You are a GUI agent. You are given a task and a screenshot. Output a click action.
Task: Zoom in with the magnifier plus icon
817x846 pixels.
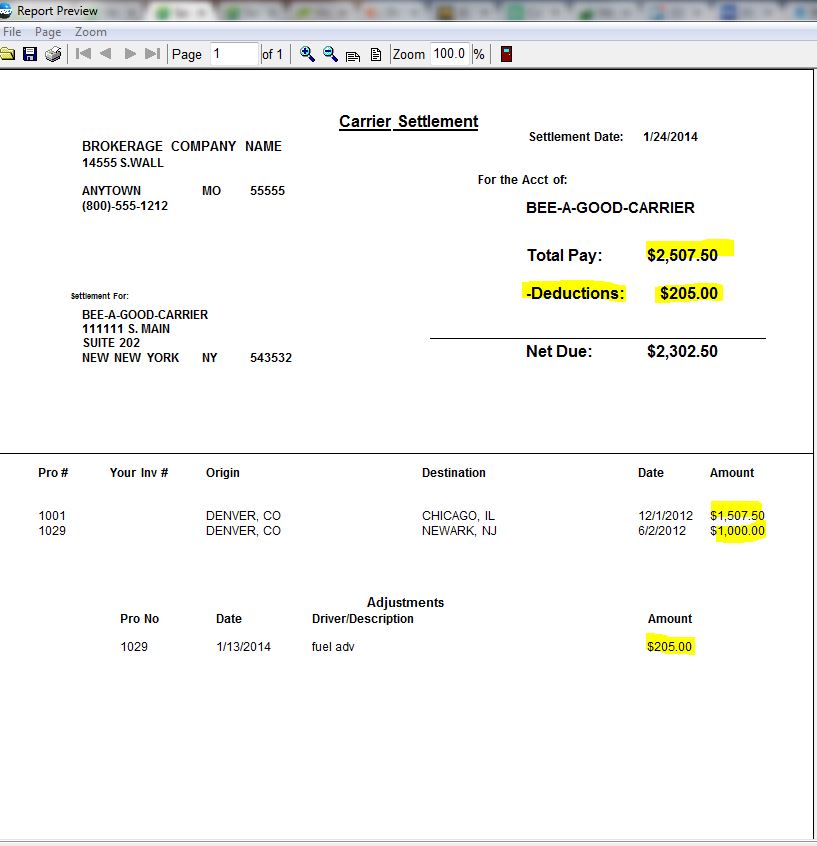point(307,54)
